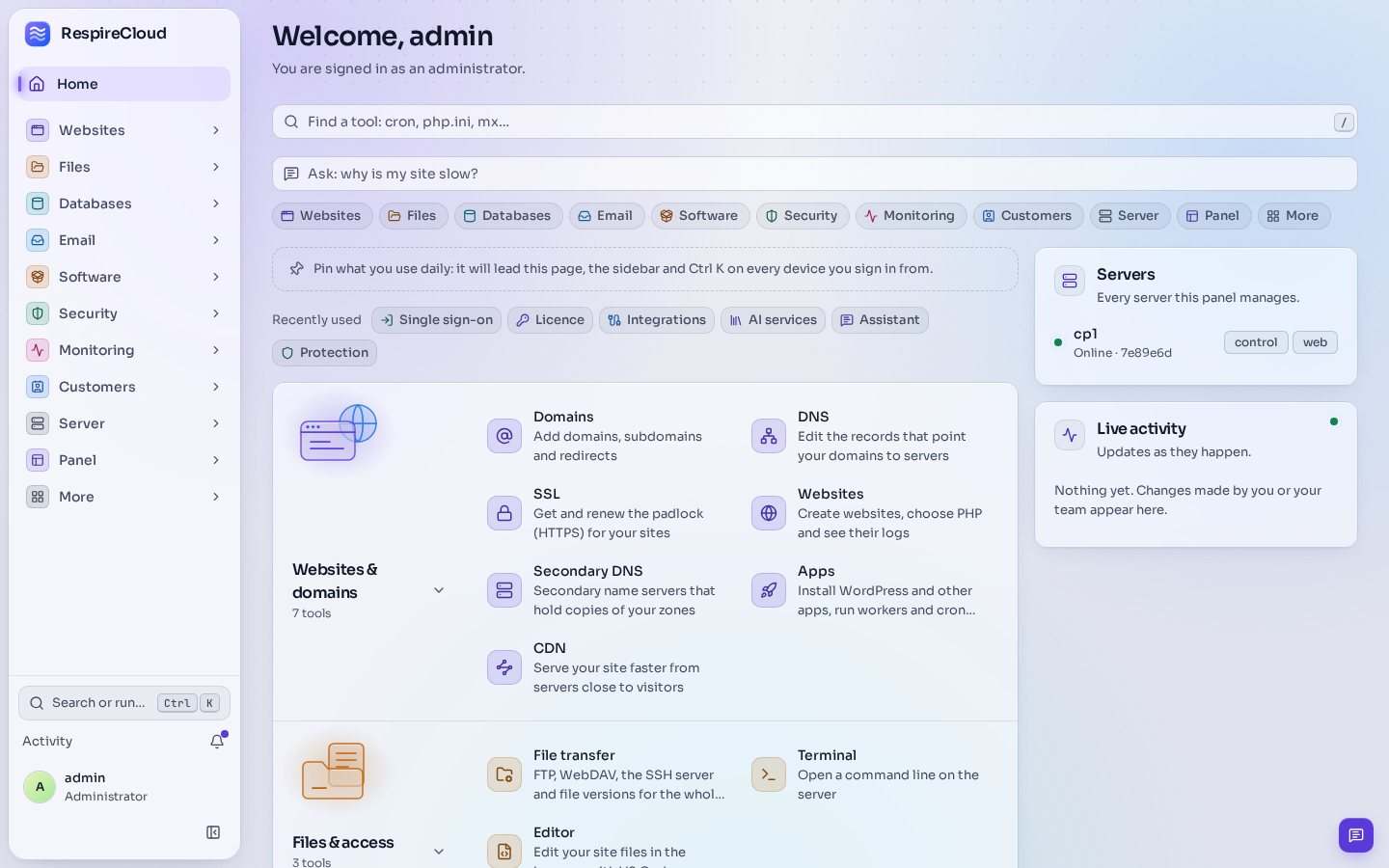Expand the Files sidebar section
The width and height of the screenshot is (1389, 868).
coord(124,167)
